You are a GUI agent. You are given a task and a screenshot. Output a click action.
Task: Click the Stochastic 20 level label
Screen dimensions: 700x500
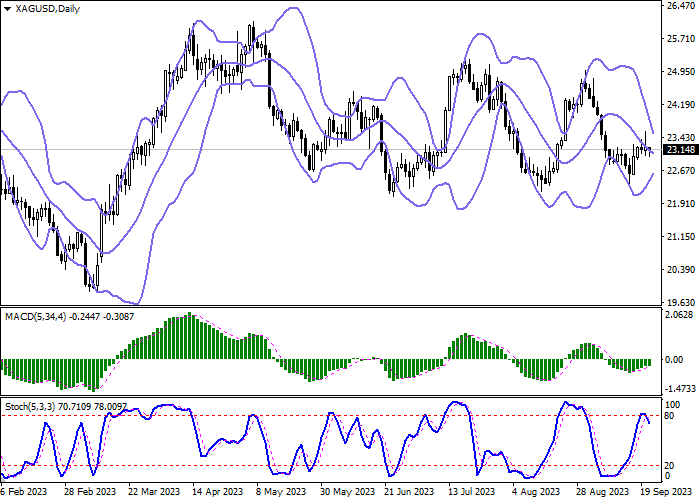670,466
